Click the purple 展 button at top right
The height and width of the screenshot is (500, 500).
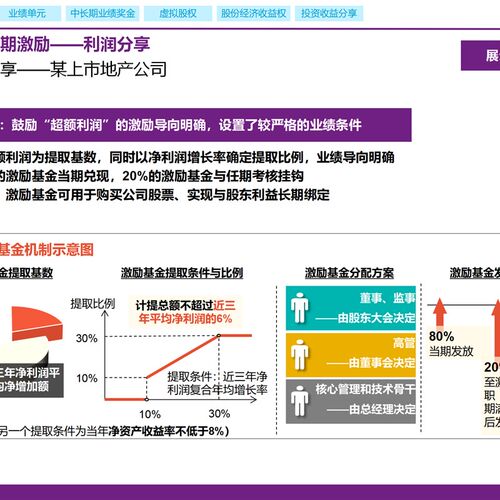pyautogui.click(x=480, y=55)
